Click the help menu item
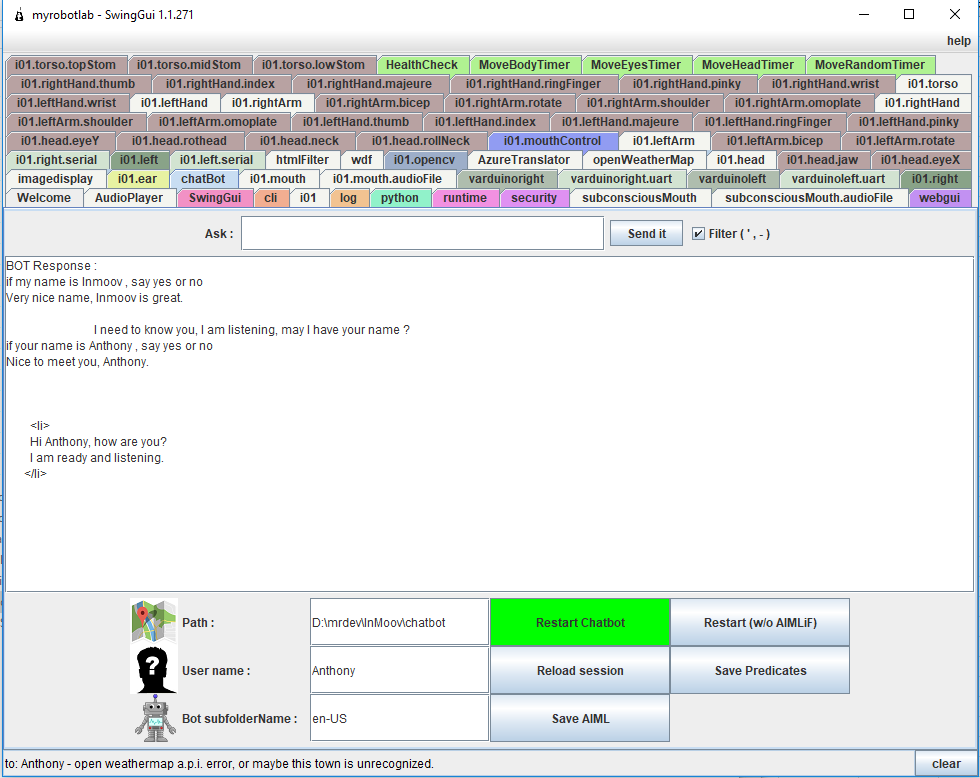Viewport: 980px width, 778px height. [x=958, y=41]
